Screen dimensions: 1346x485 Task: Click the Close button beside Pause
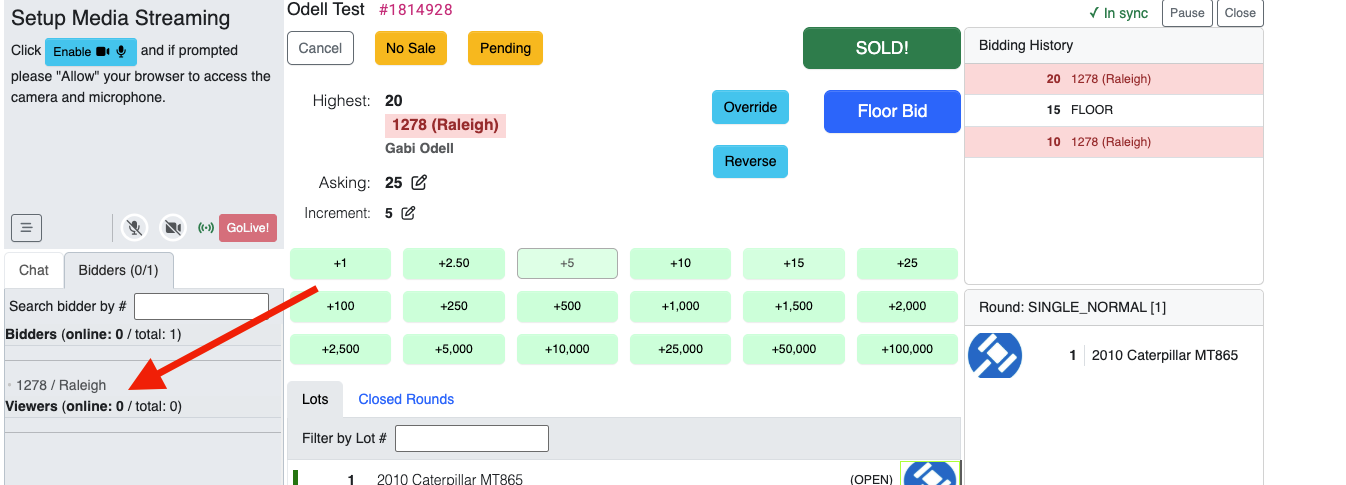click(1240, 13)
